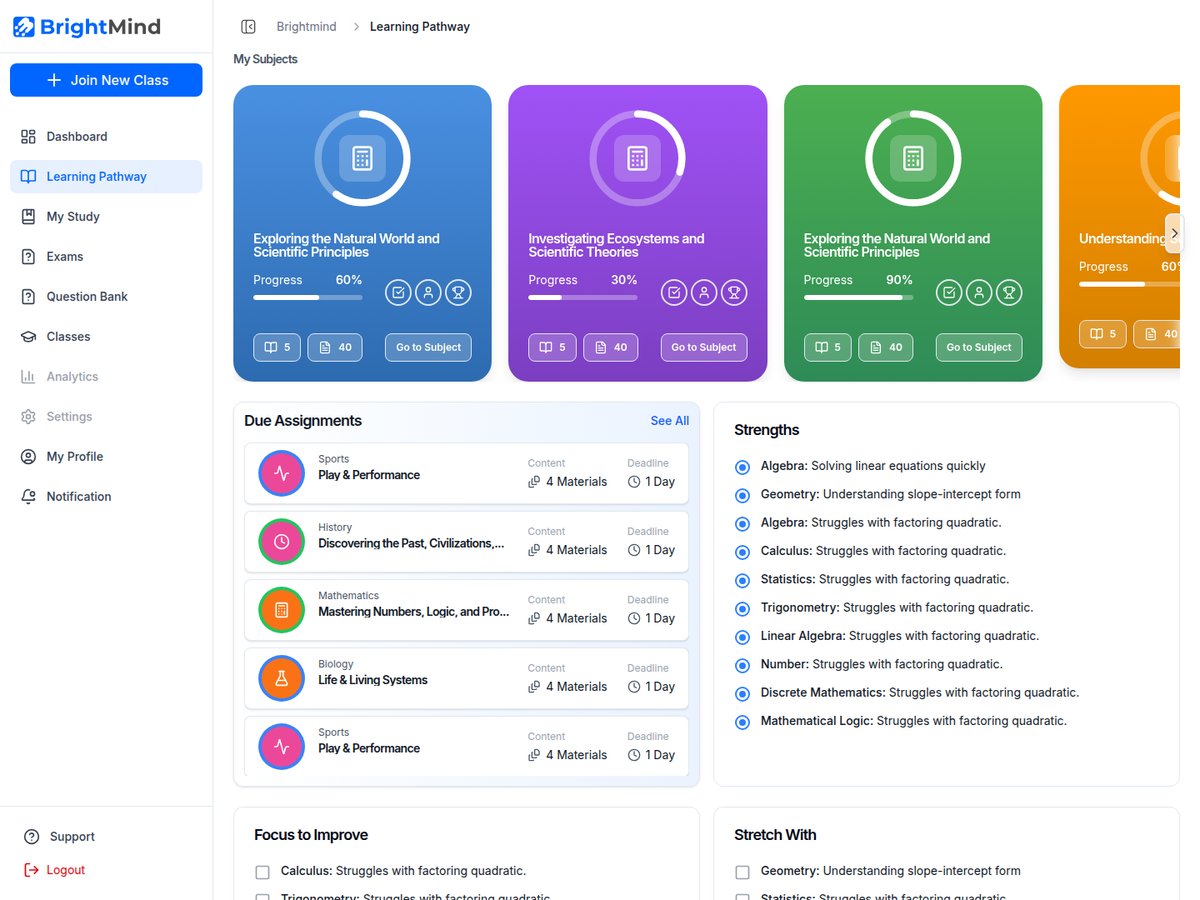Open Analytics in the sidebar
The width and height of the screenshot is (1200, 900).
click(106, 376)
